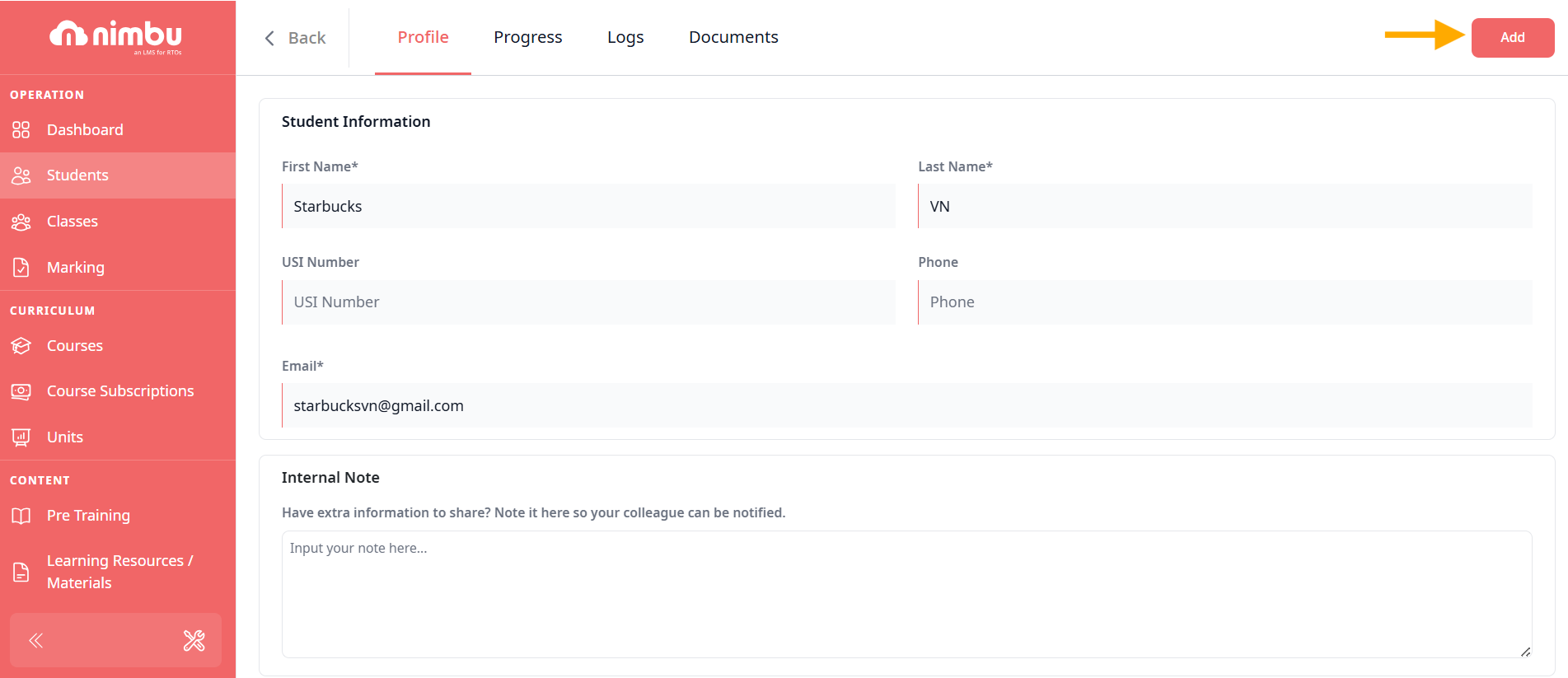The image size is (1568, 678).
Task: Click the Learning Resources file icon
Action: click(21, 572)
